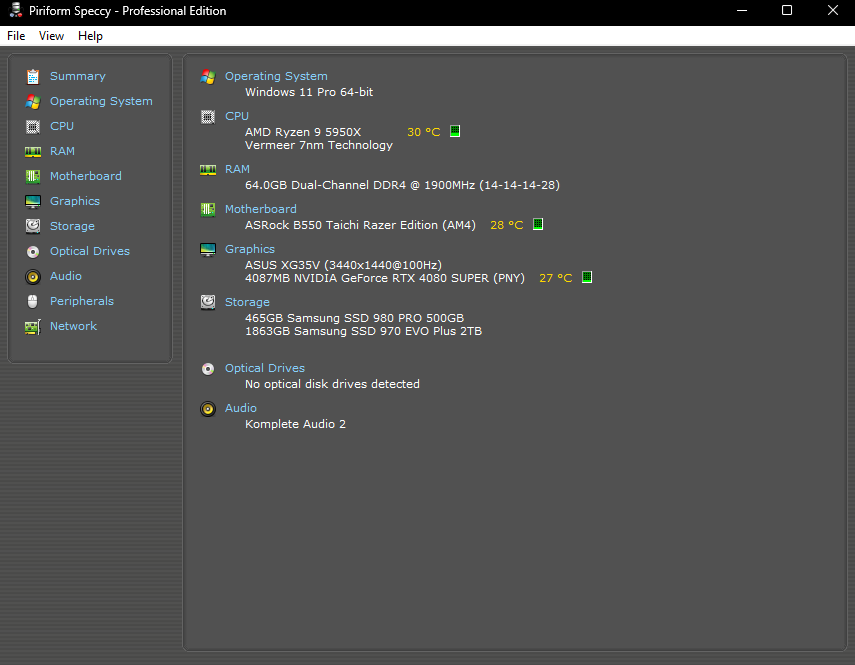Click the Speccy app icon in title bar

pos(16,10)
